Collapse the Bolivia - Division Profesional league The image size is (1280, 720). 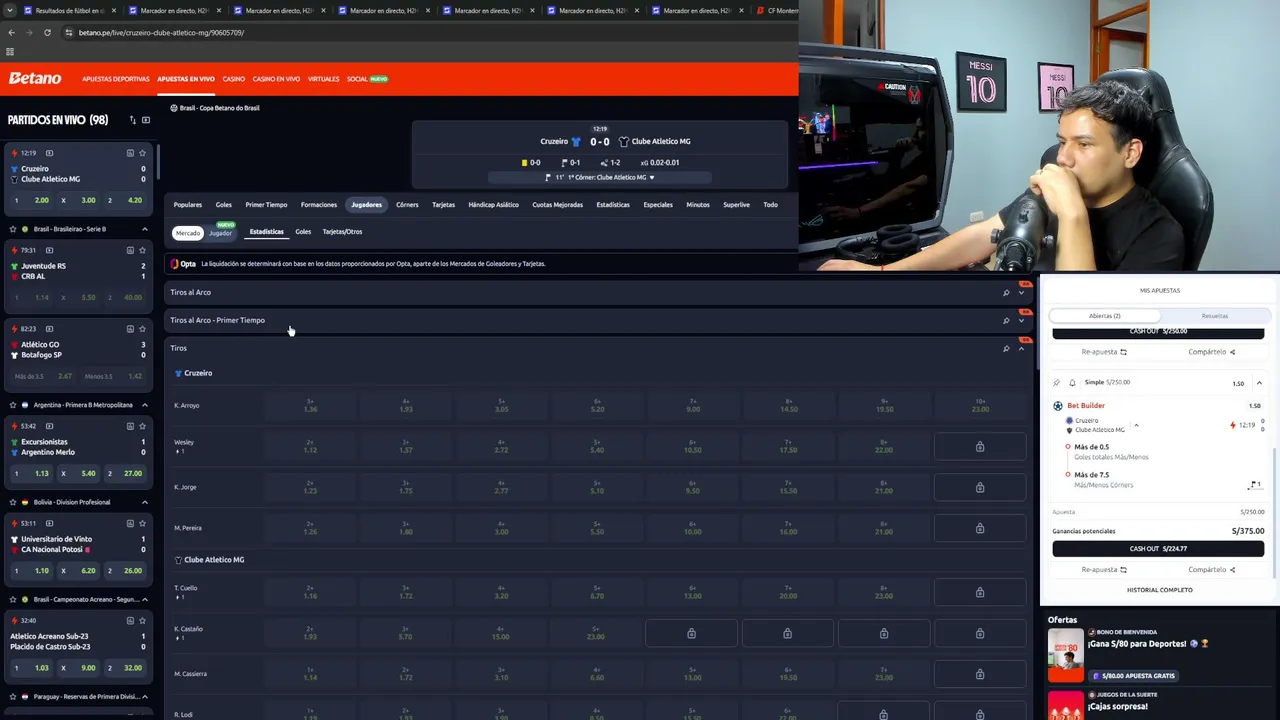[144, 502]
